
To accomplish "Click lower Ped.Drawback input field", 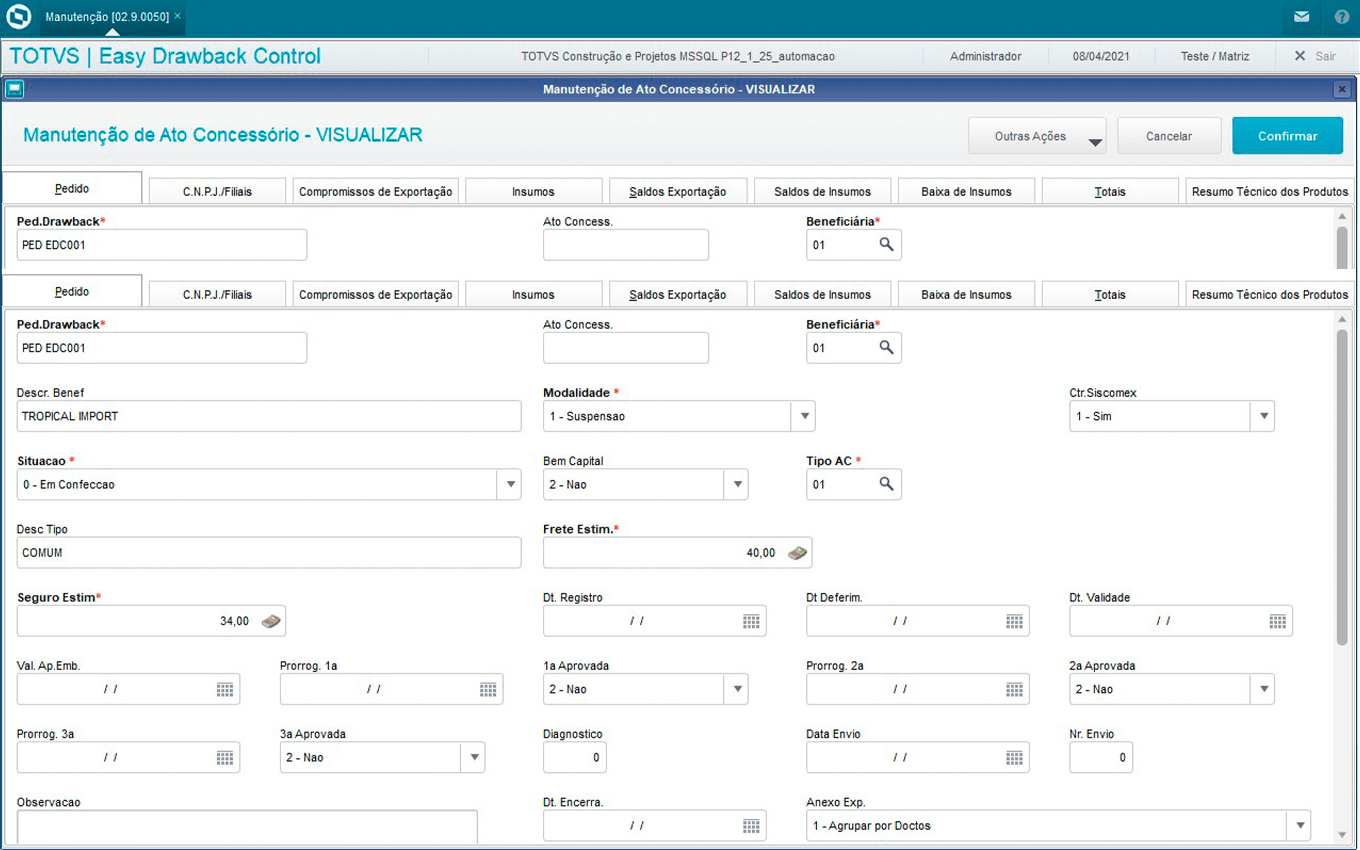I will (x=162, y=348).
